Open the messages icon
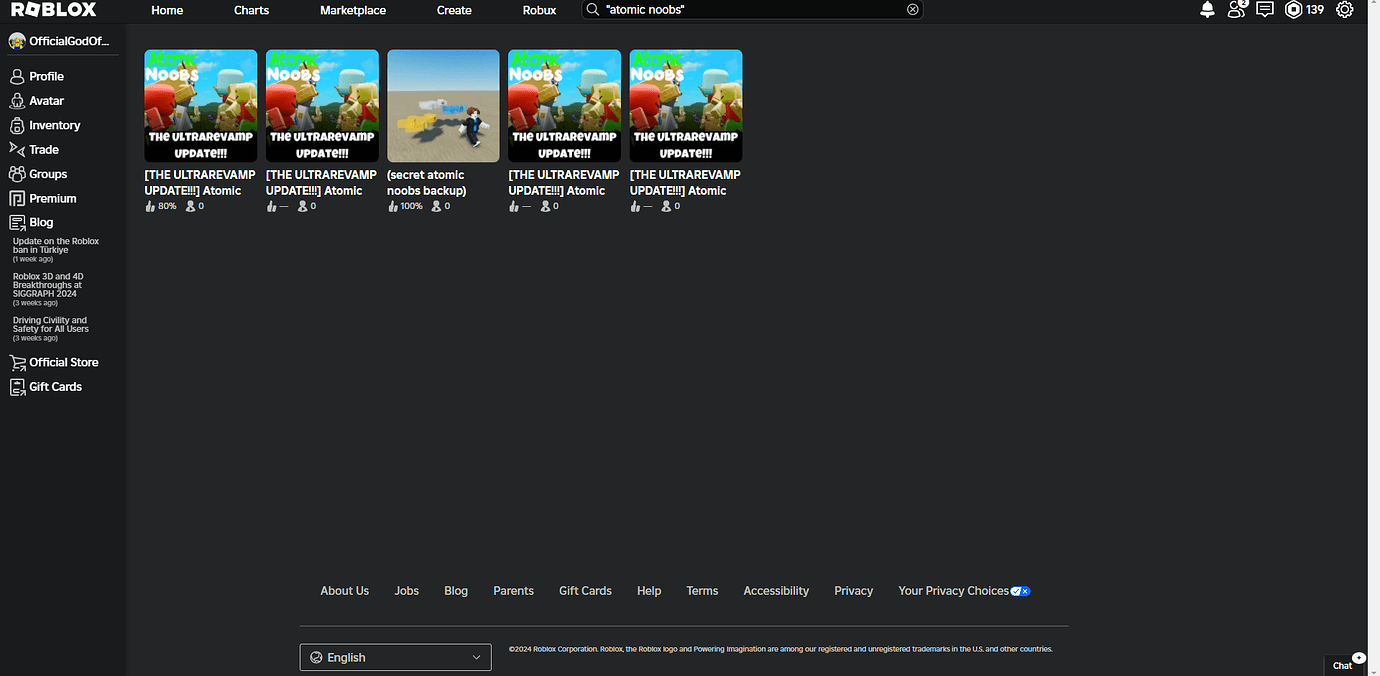This screenshot has width=1380, height=676. [1264, 10]
